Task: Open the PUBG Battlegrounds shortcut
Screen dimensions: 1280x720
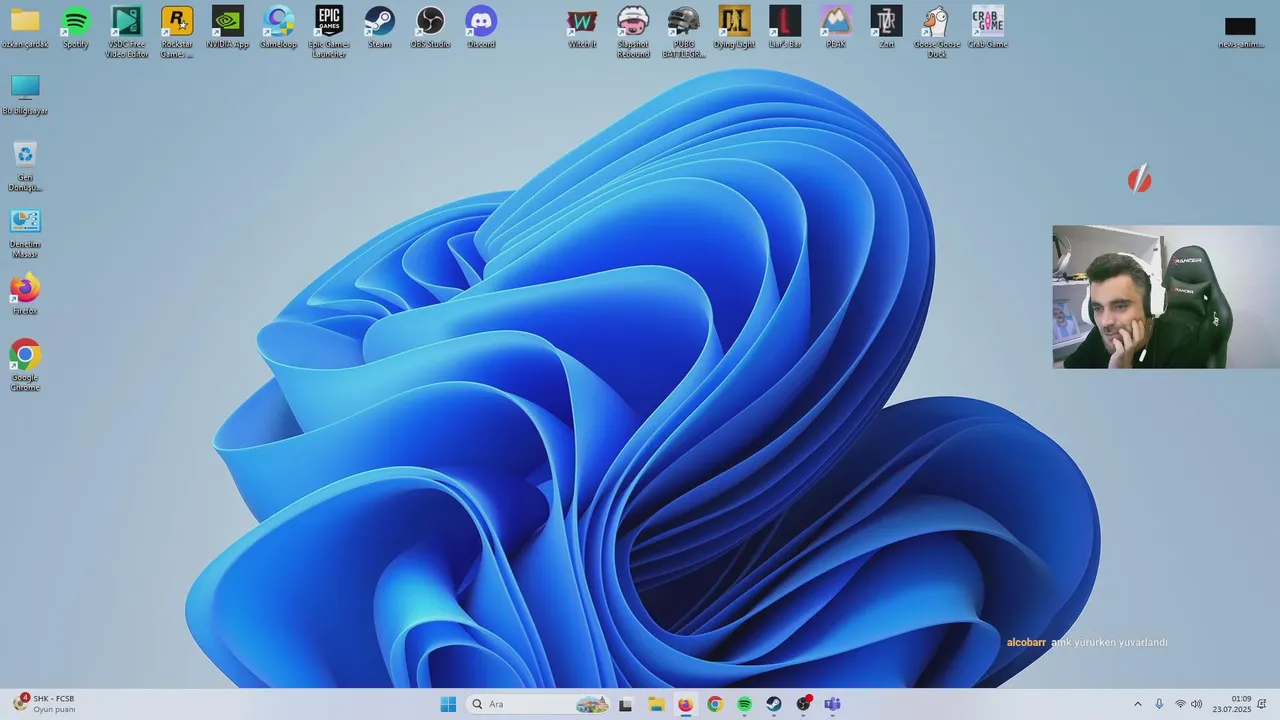Action: click(x=684, y=32)
